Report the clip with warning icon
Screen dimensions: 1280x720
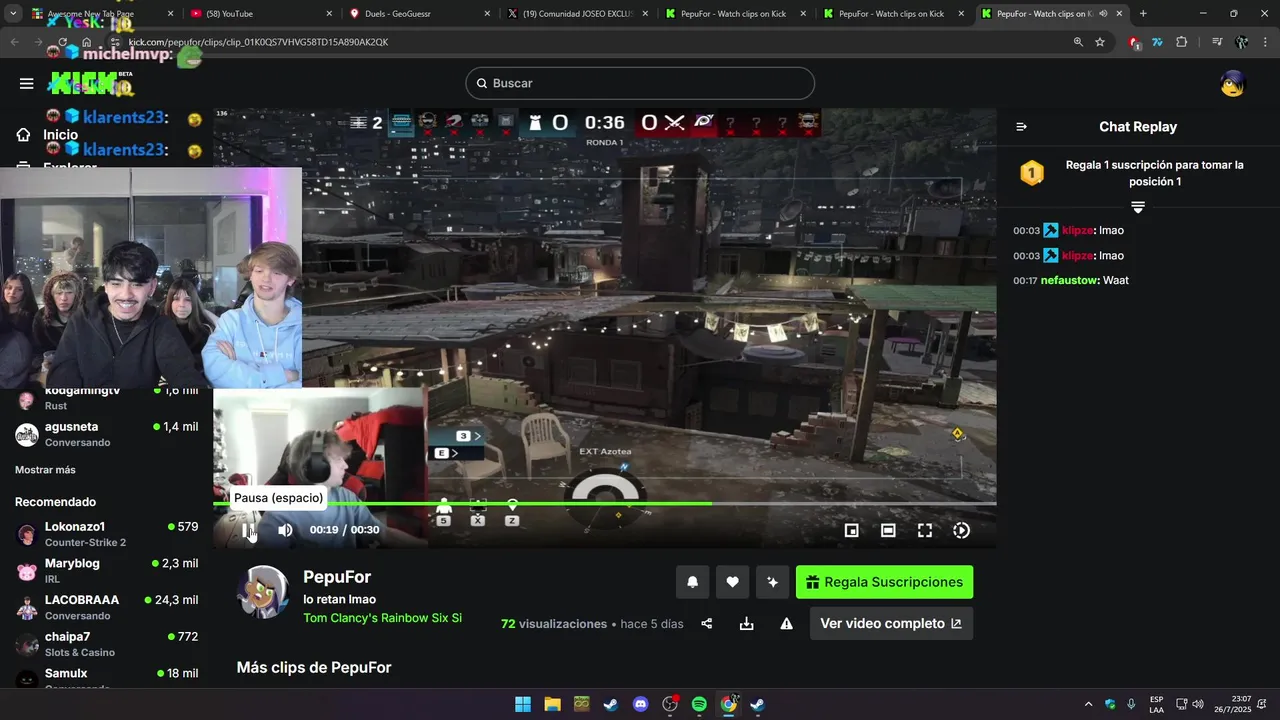[786, 623]
